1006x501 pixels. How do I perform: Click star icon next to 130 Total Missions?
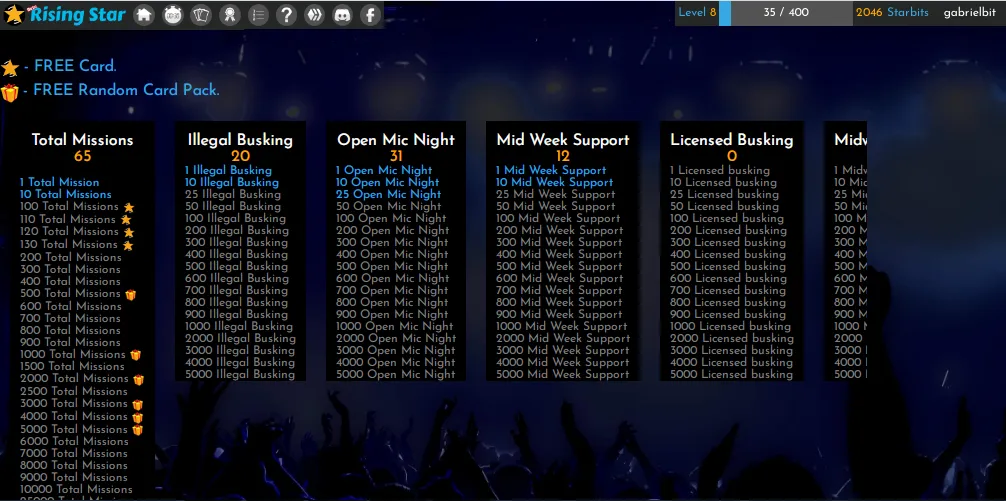coord(128,245)
